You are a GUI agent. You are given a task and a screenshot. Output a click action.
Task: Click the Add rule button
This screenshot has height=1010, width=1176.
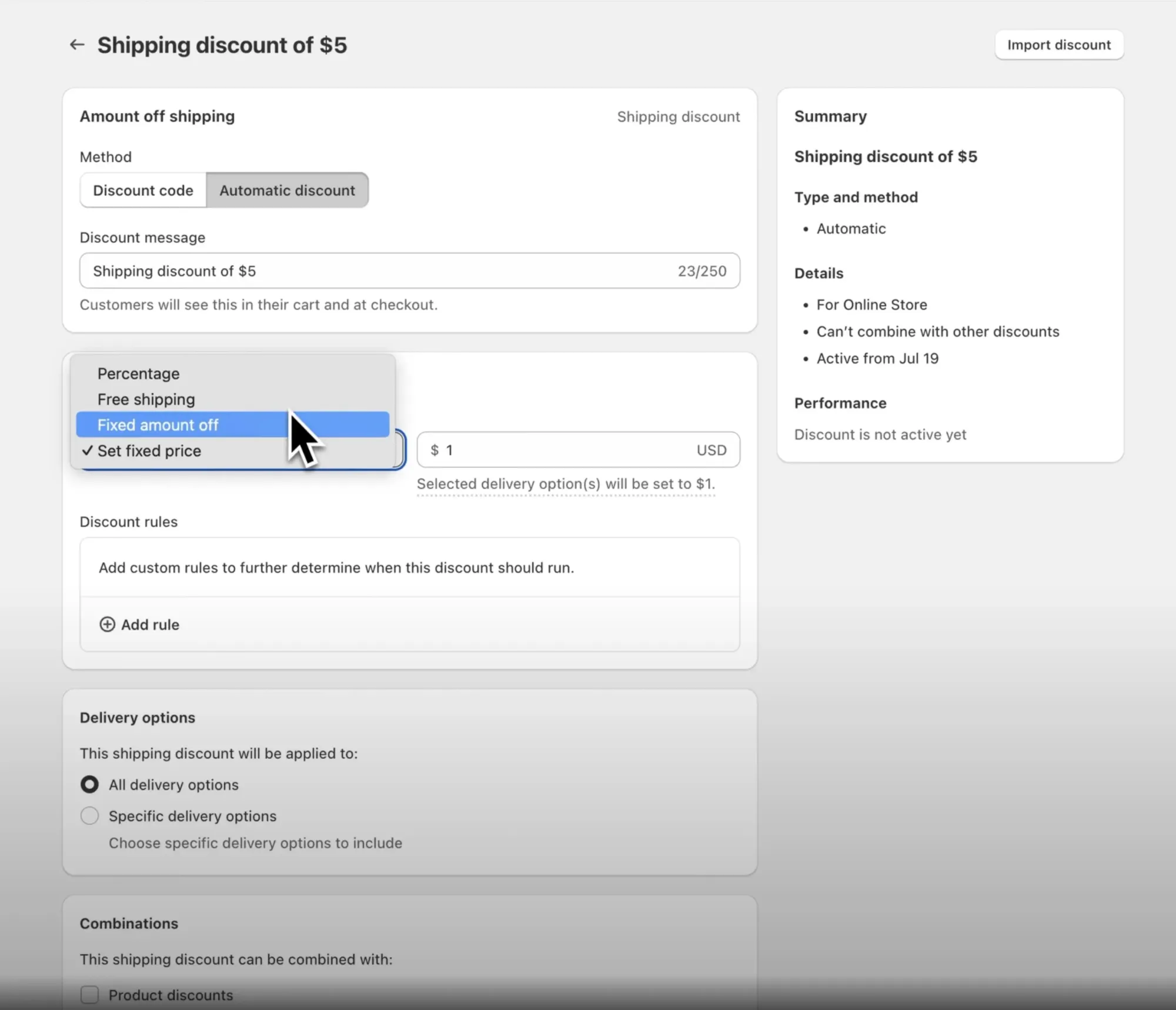139,624
